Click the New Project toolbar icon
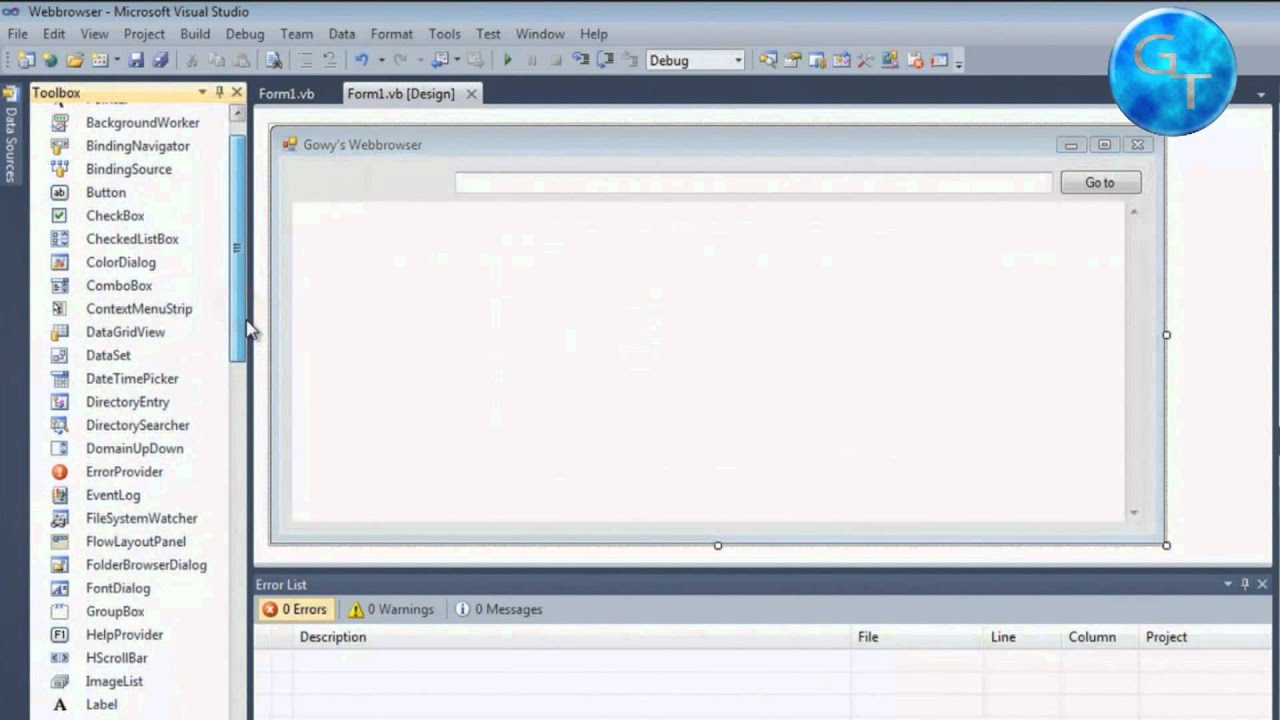1280x720 pixels. [x=25, y=60]
